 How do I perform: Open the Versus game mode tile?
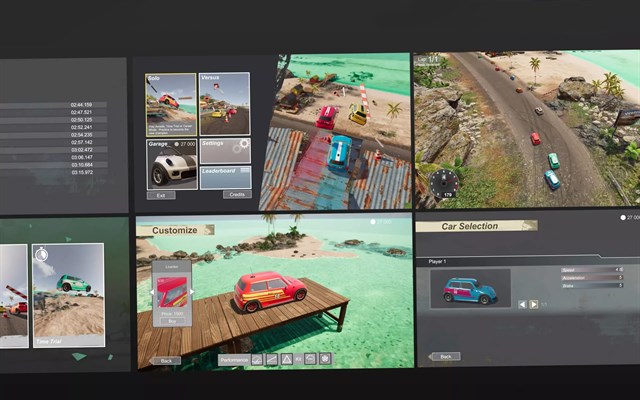click(x=224, y=104)
